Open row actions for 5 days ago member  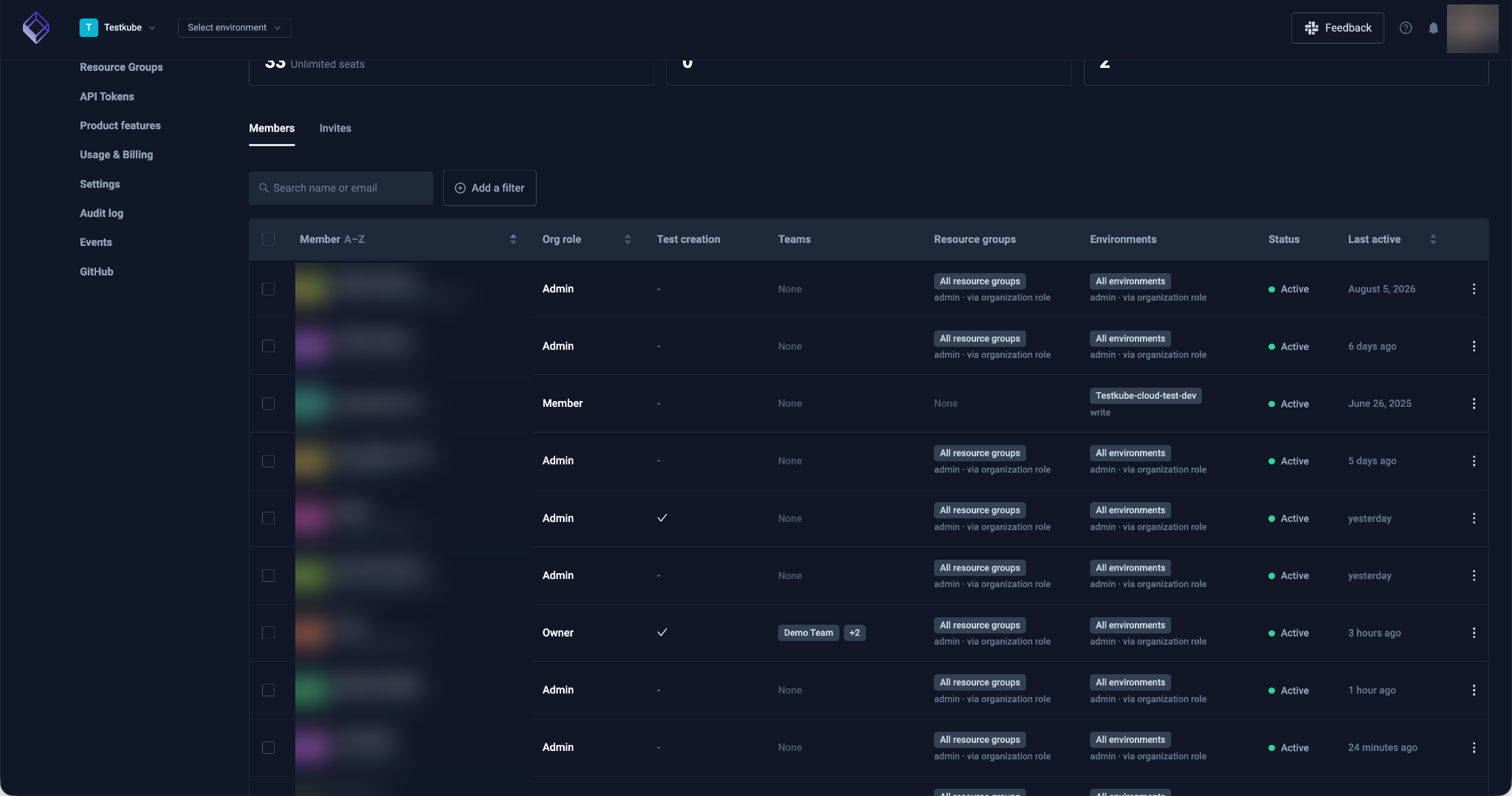(x=1474, y=461)
